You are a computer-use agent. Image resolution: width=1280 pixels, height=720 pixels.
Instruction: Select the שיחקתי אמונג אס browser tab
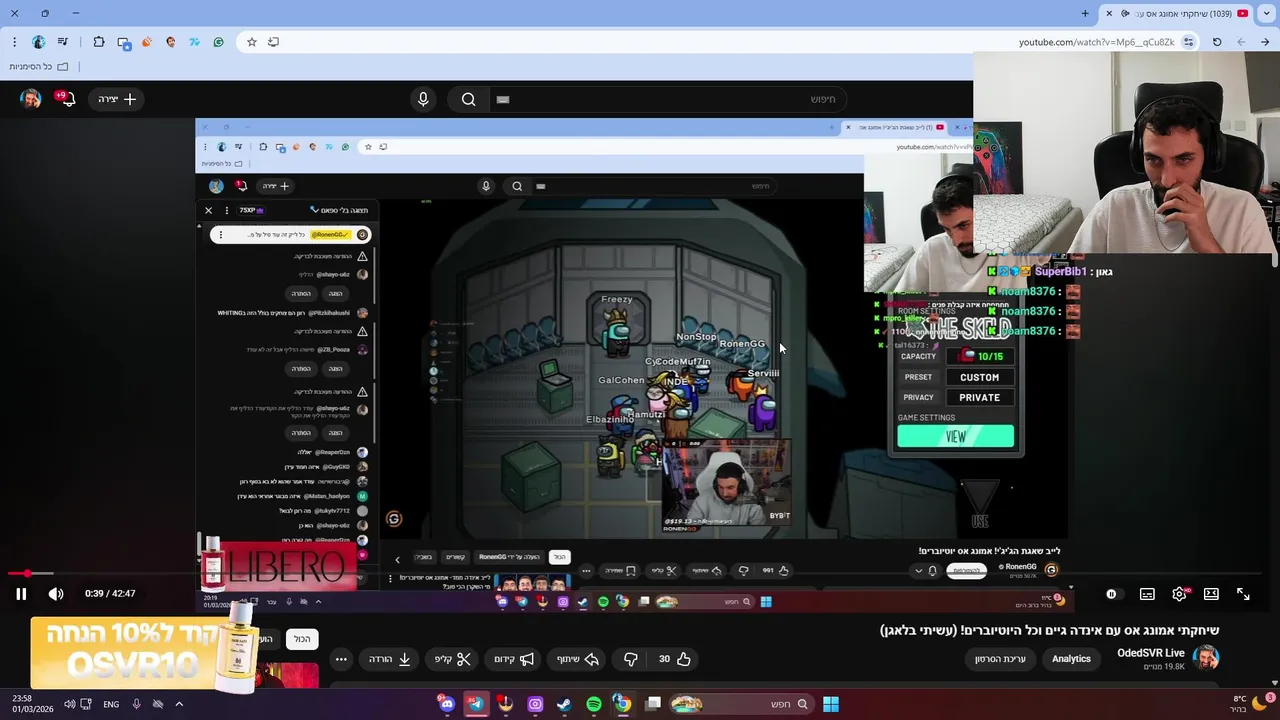click(1176, 13)
